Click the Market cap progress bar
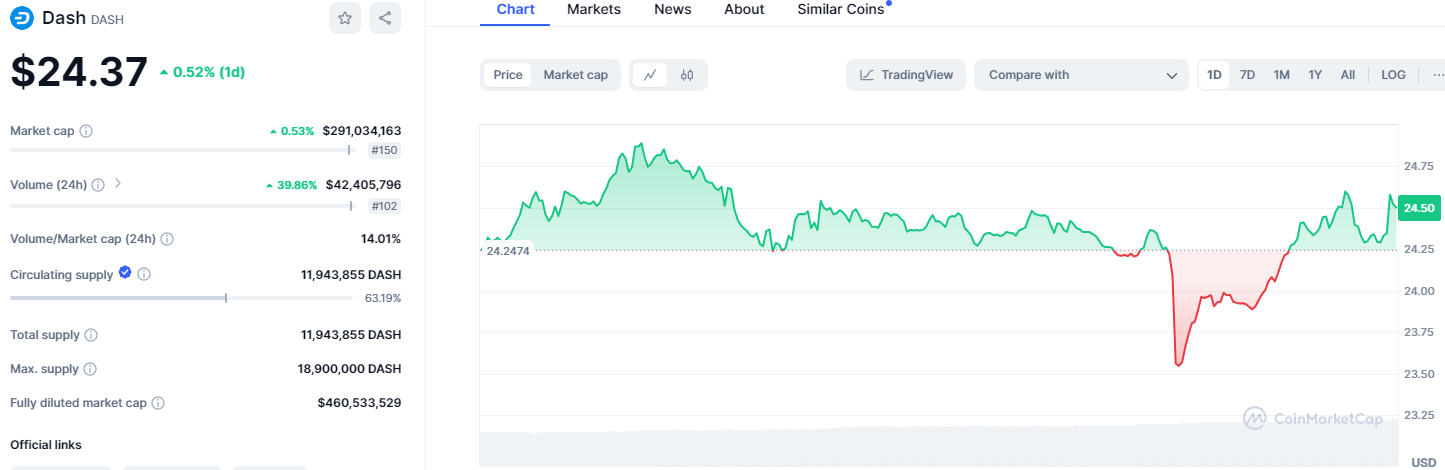This screenshot has height=470, width=1445. pos(183,150)
